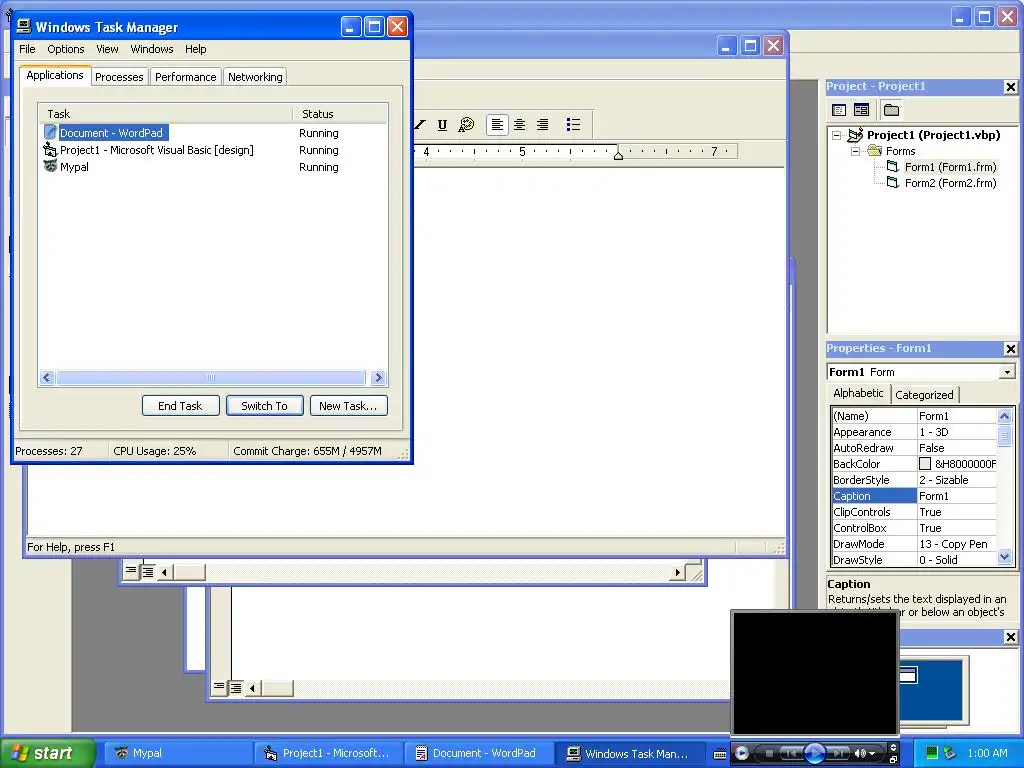The image size is (1024, 768).
Task: Select Project1 - Microsoft Visual Basic task
Action: [x=212, y=150]
